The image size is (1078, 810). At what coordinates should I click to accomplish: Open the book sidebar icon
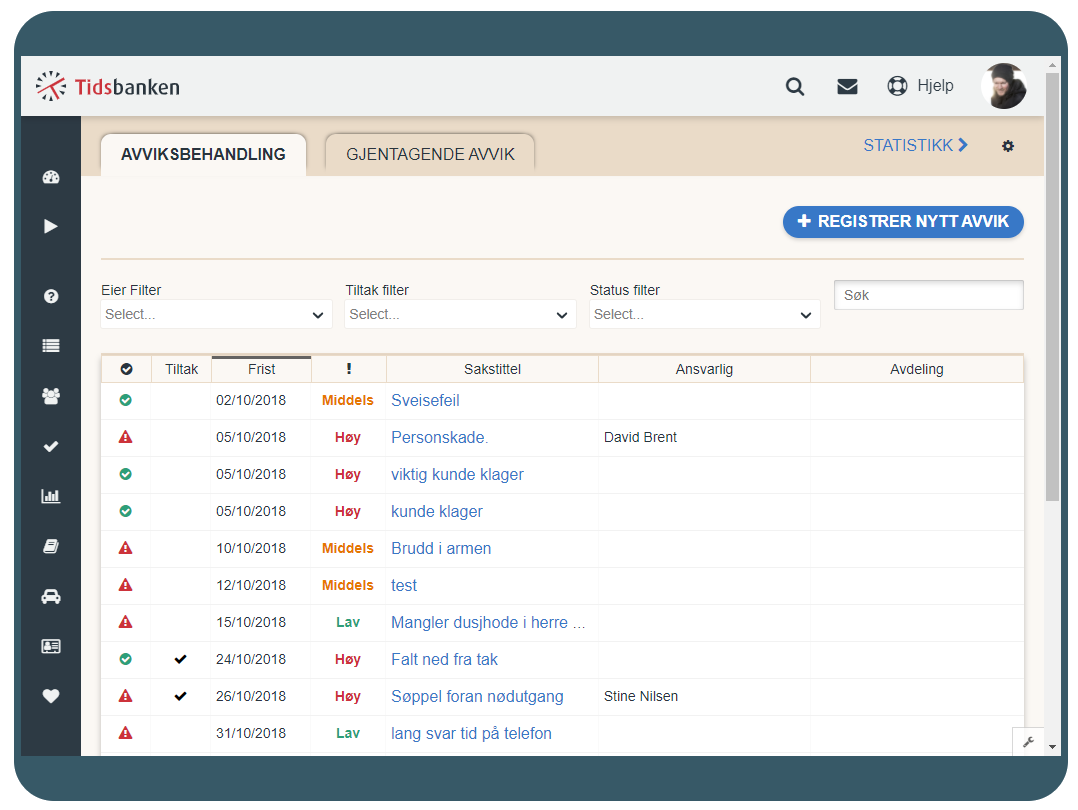point(51,546)
